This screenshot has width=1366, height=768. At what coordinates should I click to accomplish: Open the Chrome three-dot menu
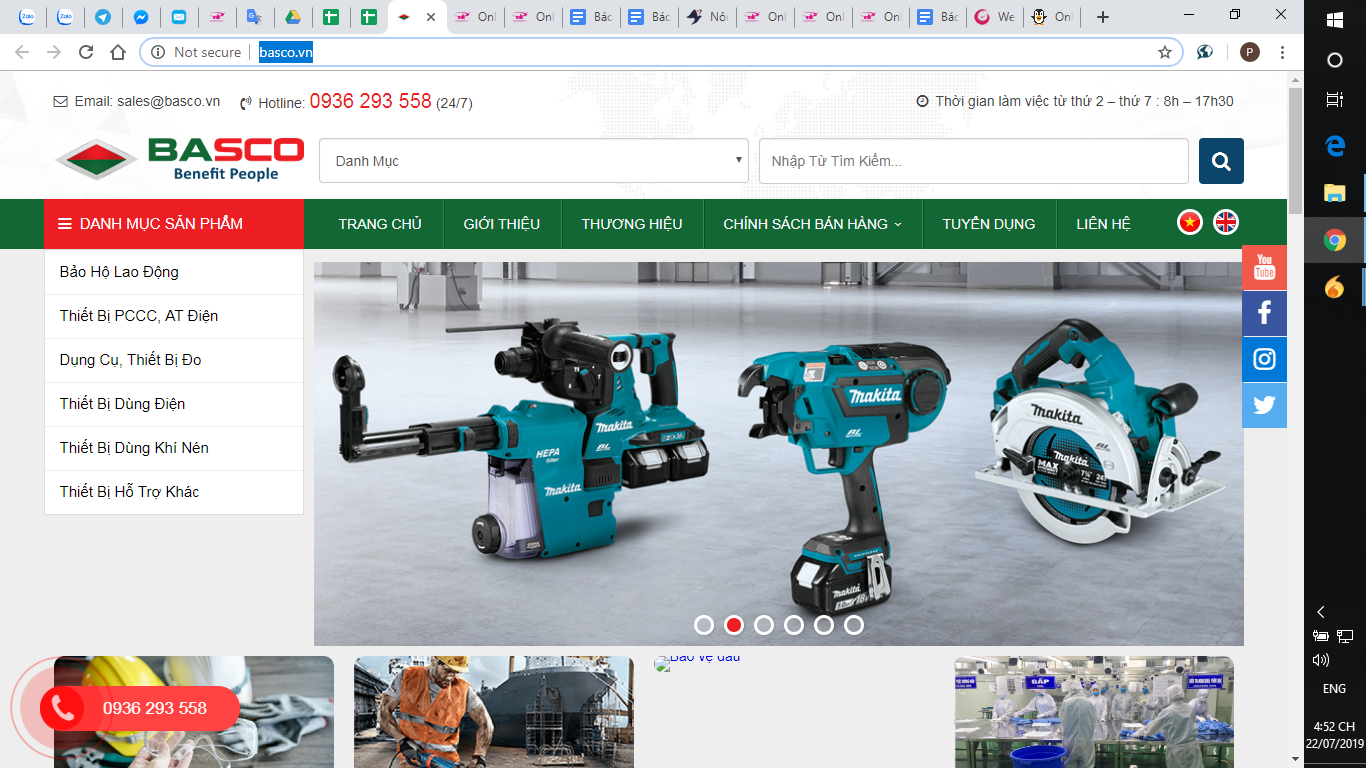click(1282, 52)
